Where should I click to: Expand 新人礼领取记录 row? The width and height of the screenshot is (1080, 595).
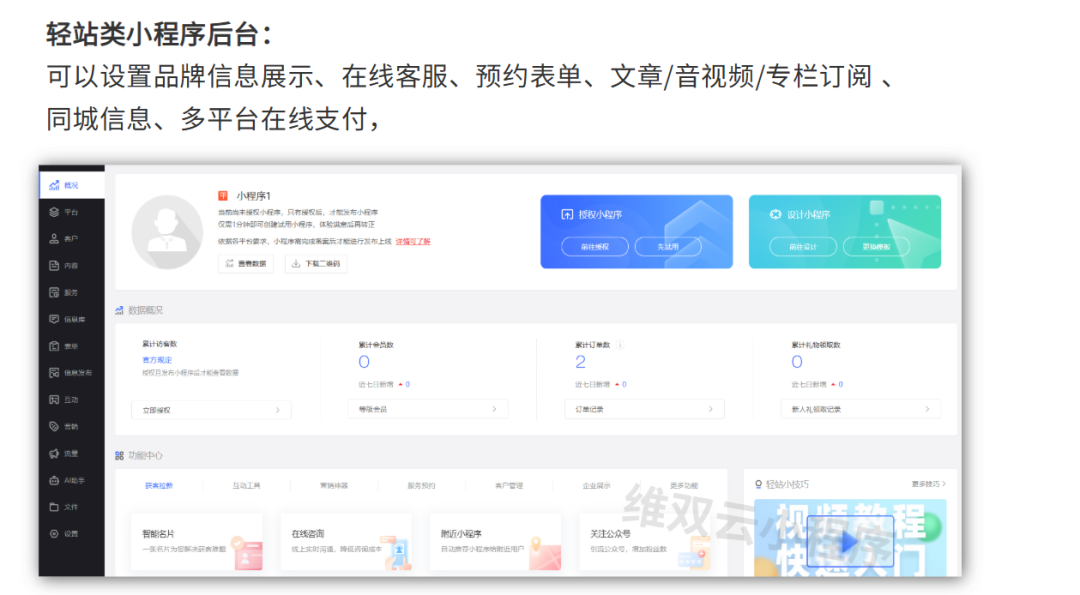[927, 409]
